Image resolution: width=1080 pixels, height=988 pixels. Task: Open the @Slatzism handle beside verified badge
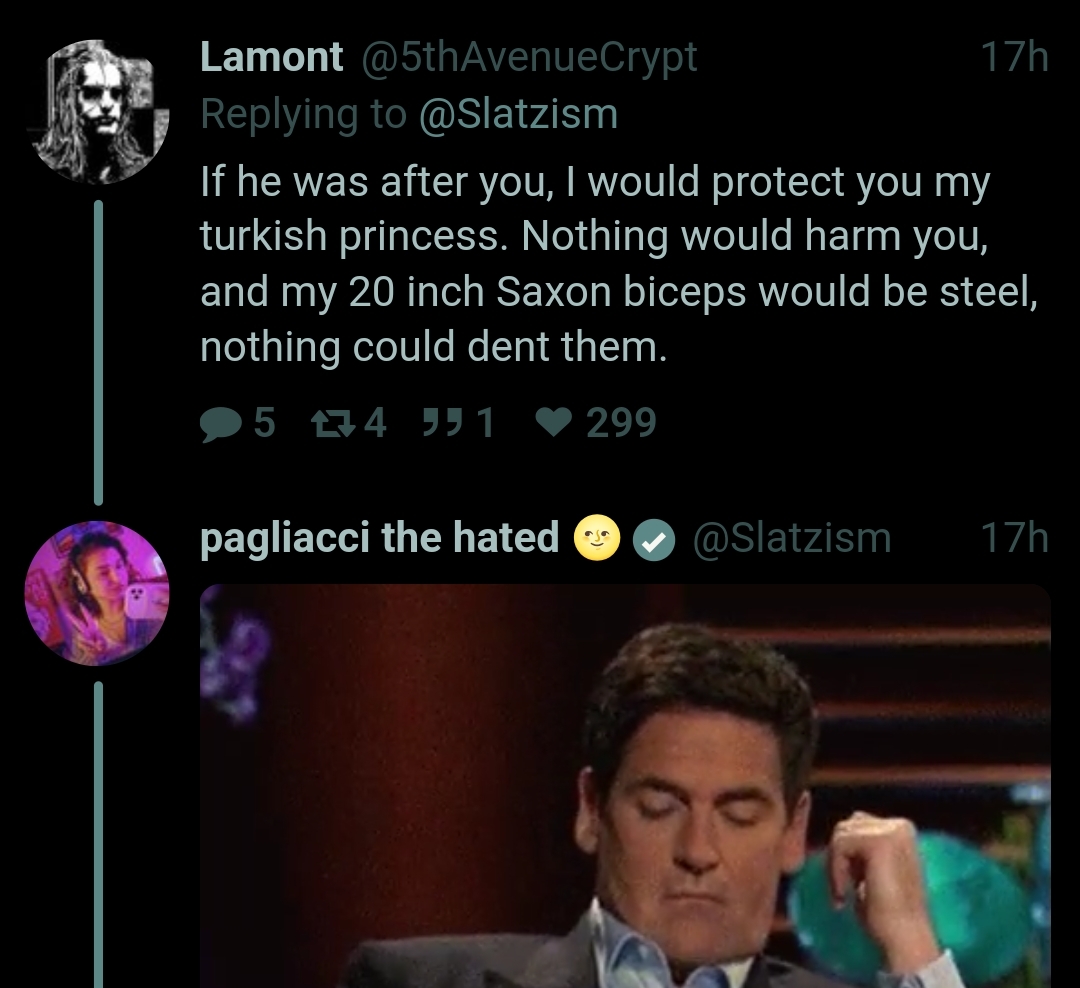point(792,537)
